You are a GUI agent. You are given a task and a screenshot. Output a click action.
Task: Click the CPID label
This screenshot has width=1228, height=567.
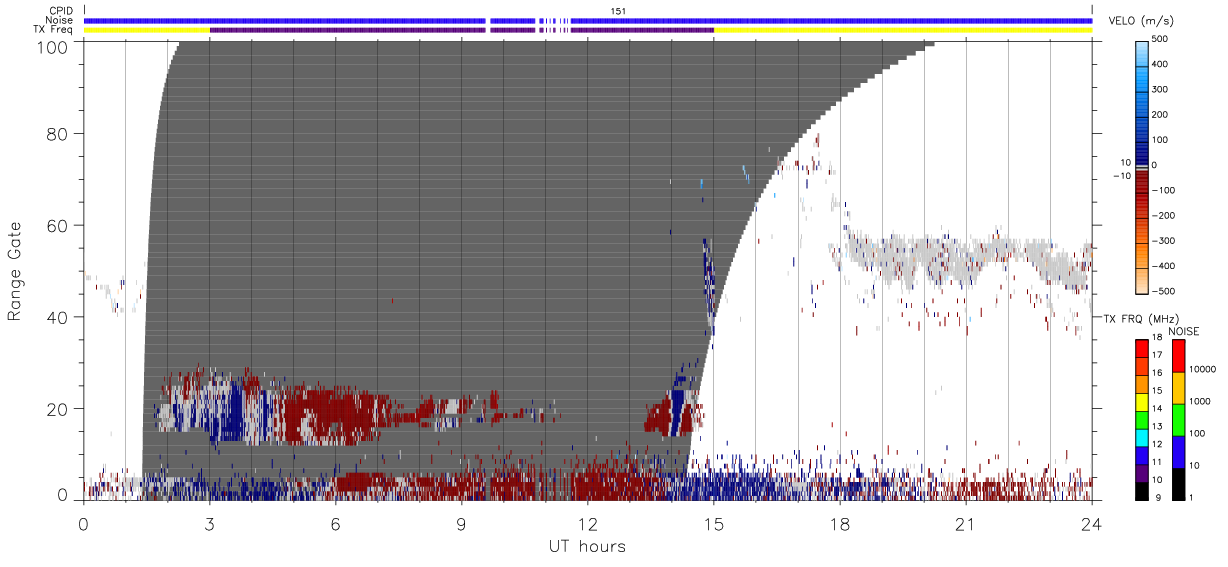coord(60,10)
